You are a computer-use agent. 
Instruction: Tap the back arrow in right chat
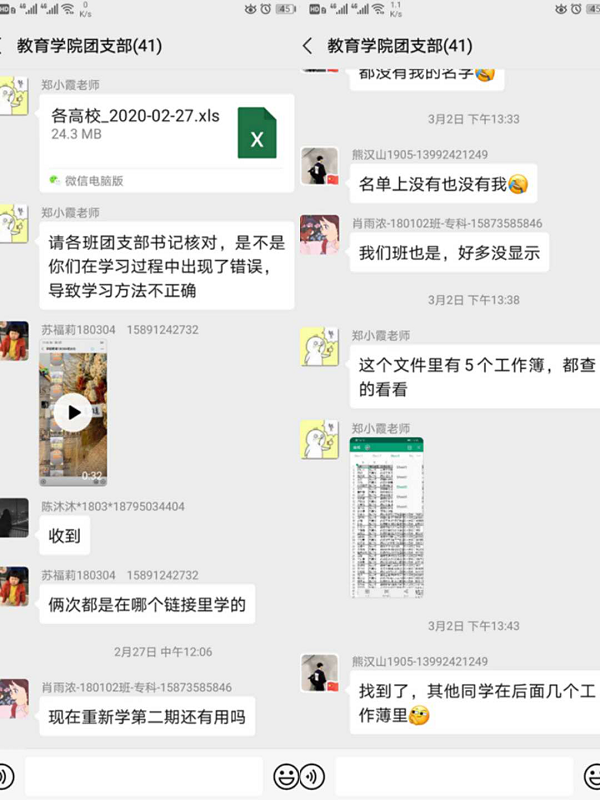307,46
